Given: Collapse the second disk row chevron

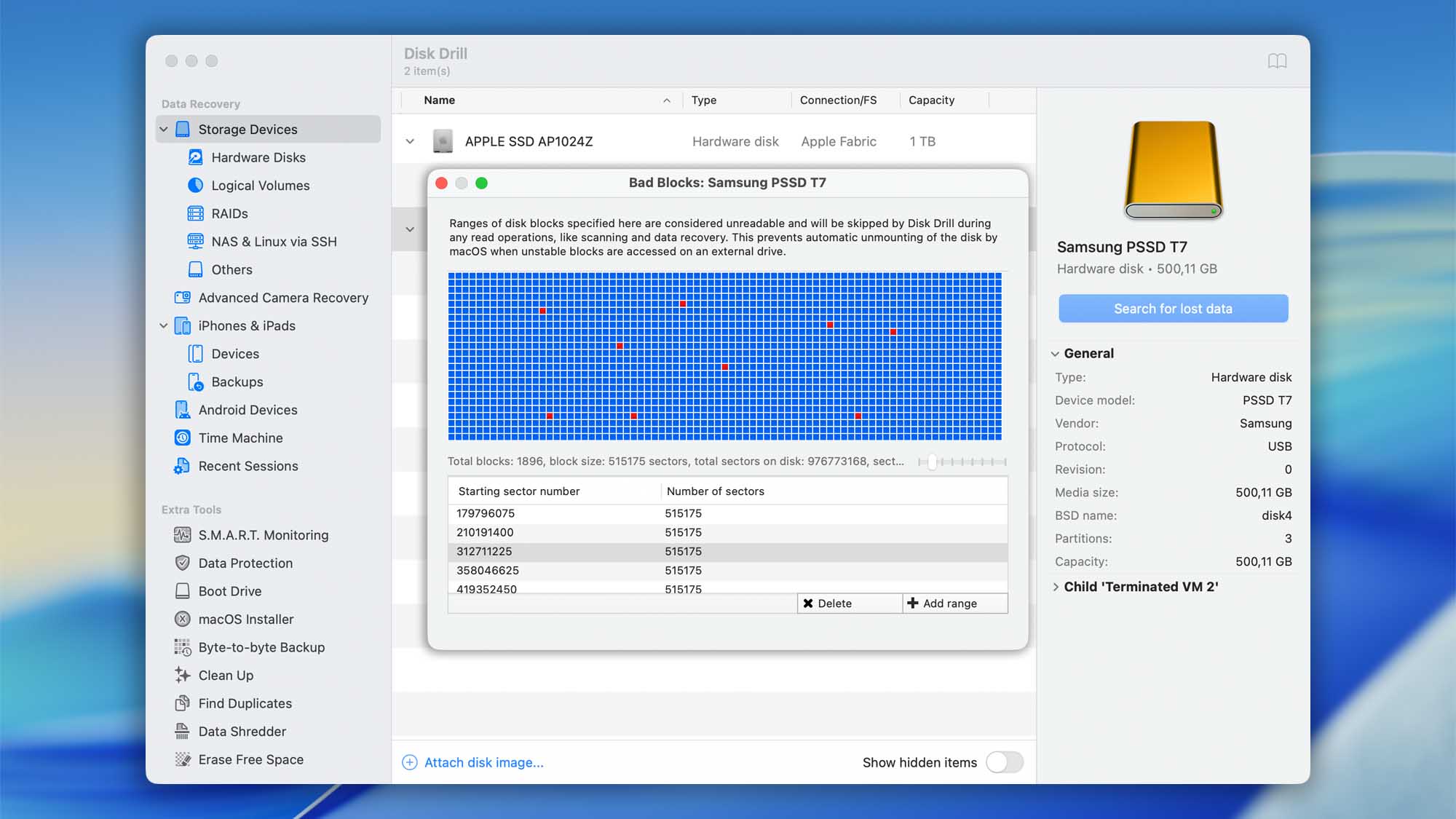Looking at the screenshot, I should [x=410, y=229].
